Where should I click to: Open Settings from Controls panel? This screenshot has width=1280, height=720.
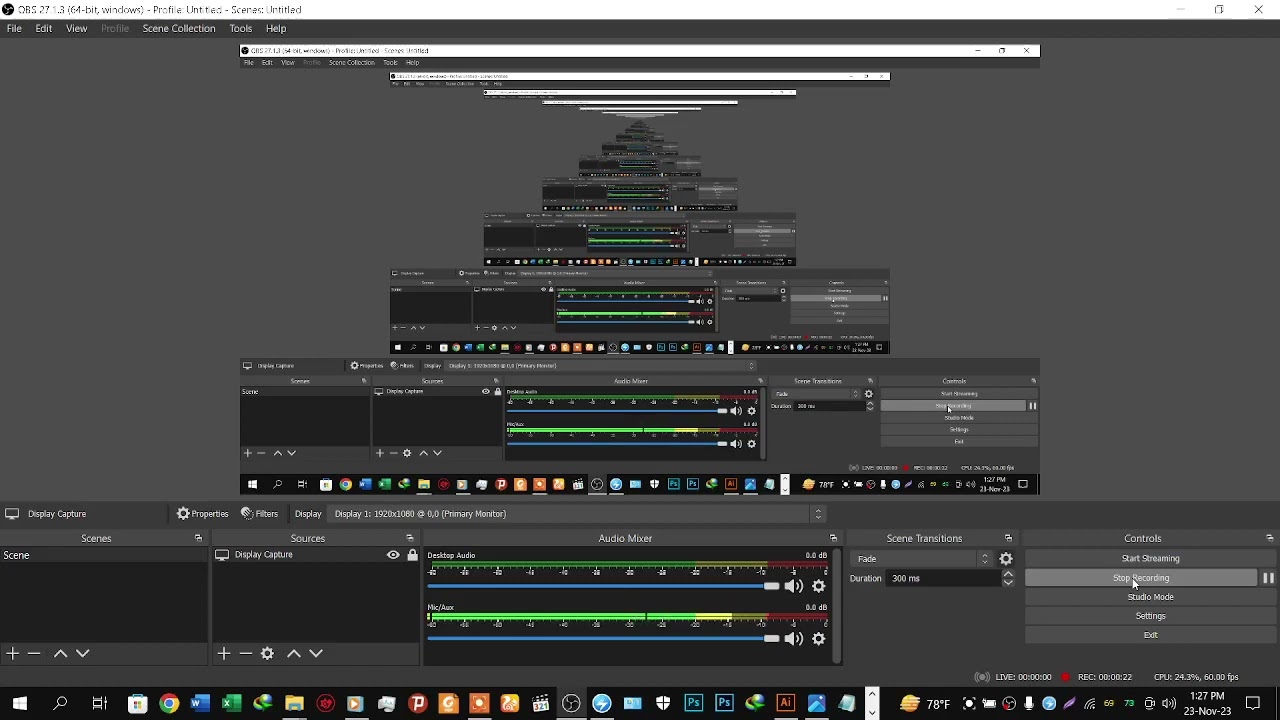[1150, 616]
